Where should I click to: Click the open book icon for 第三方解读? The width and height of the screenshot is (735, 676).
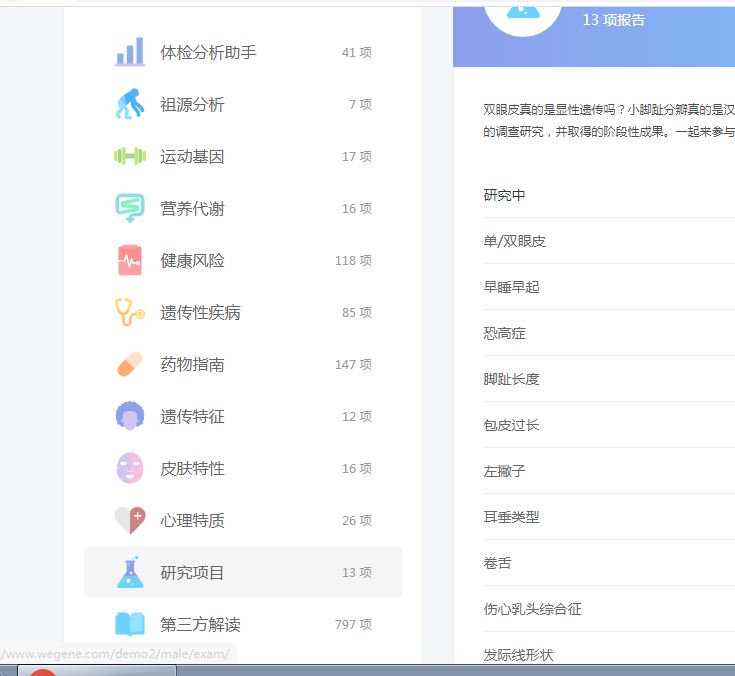click(x=130, y=624)
